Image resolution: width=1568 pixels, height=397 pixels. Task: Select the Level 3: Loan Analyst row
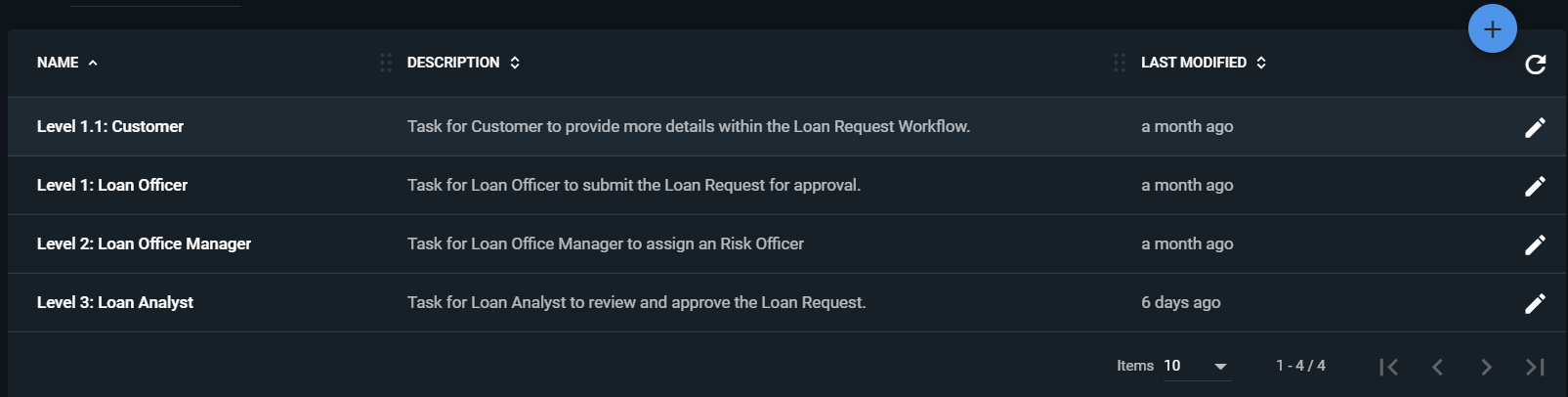point(786,302)
